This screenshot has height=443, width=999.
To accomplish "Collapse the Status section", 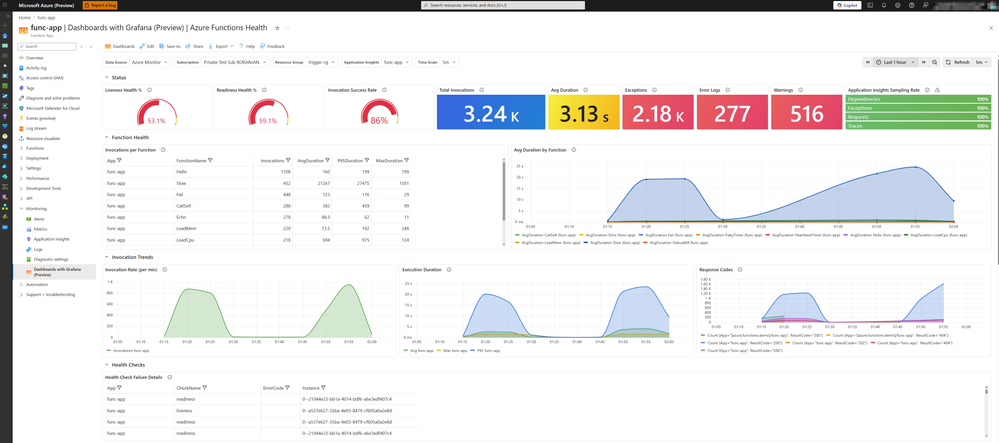I will pos(106,78).
